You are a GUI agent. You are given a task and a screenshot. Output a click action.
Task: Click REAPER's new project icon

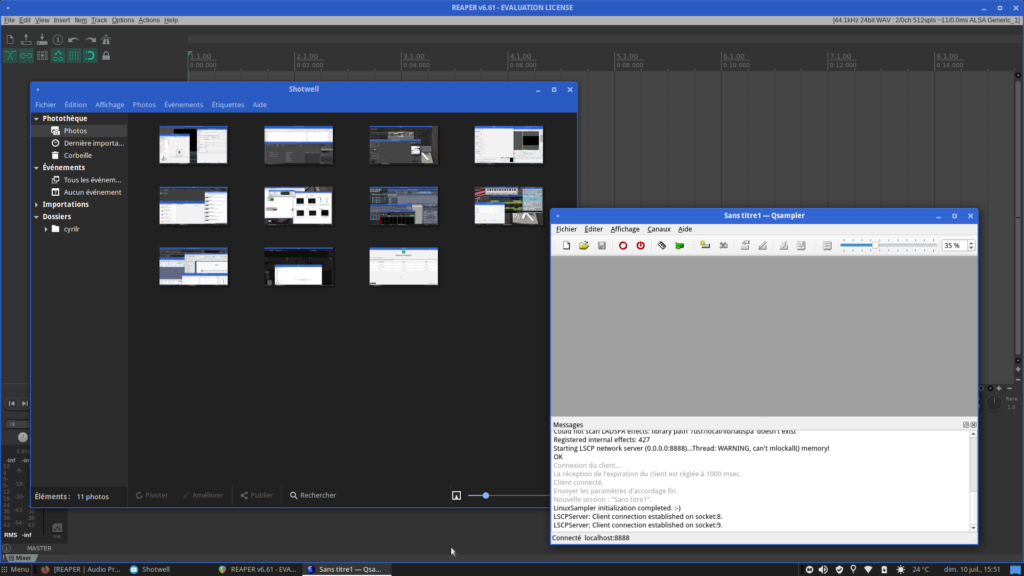(10, 40)
